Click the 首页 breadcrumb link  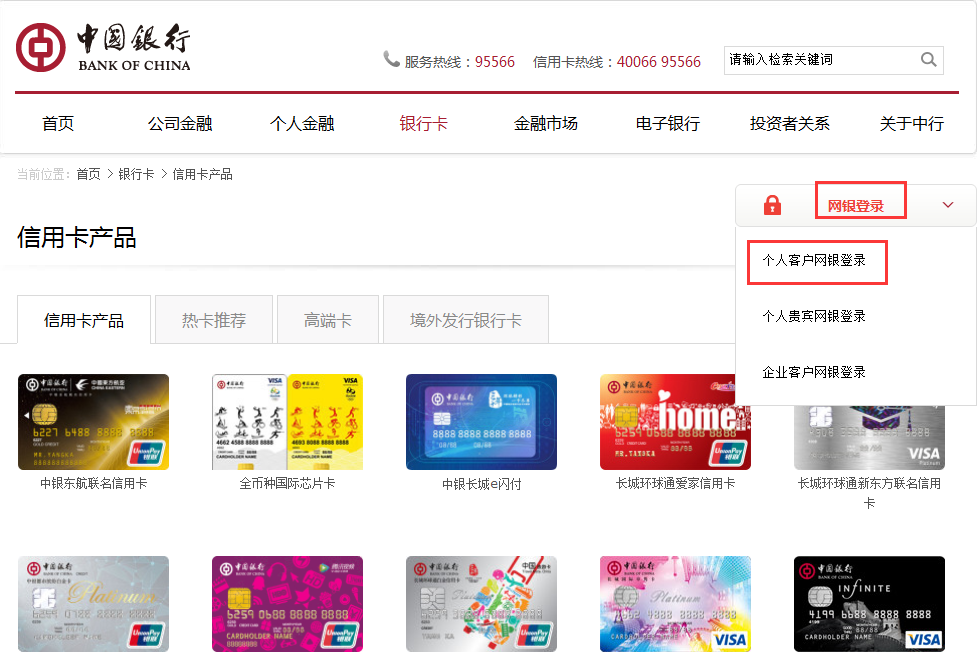click(90, 173)
